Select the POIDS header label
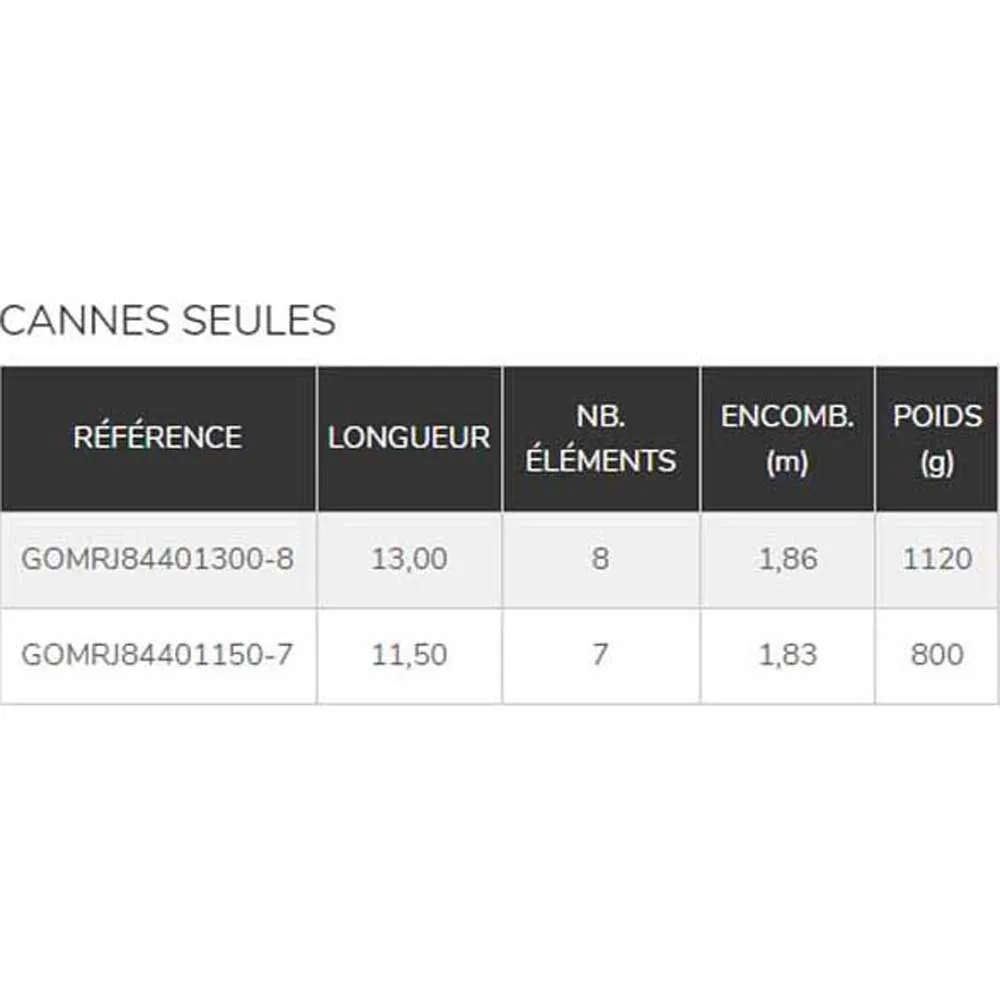 click(937, 417)
